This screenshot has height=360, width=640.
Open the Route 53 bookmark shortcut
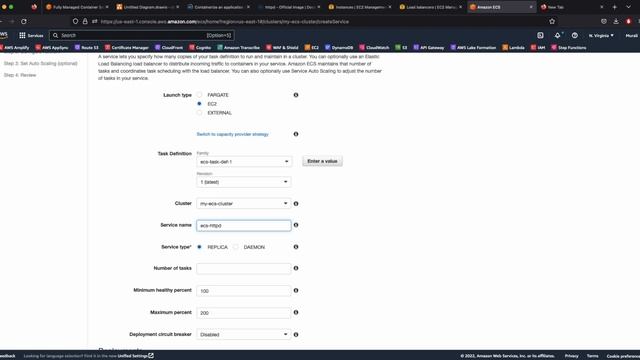pyautogui.click(x=87, y=48)
